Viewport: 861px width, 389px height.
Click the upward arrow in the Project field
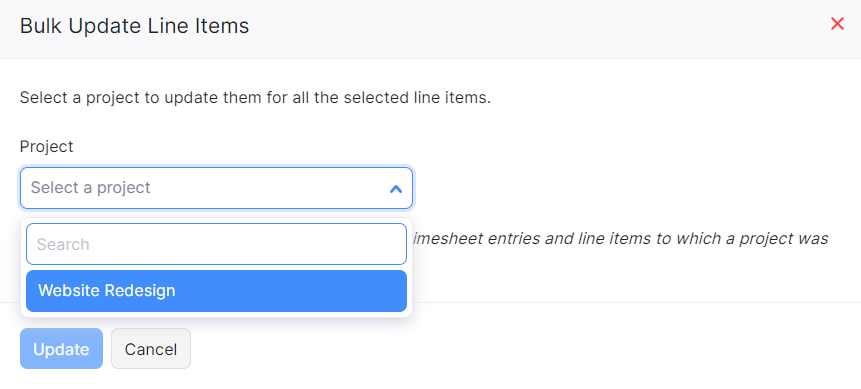click(x=395, y=189)
